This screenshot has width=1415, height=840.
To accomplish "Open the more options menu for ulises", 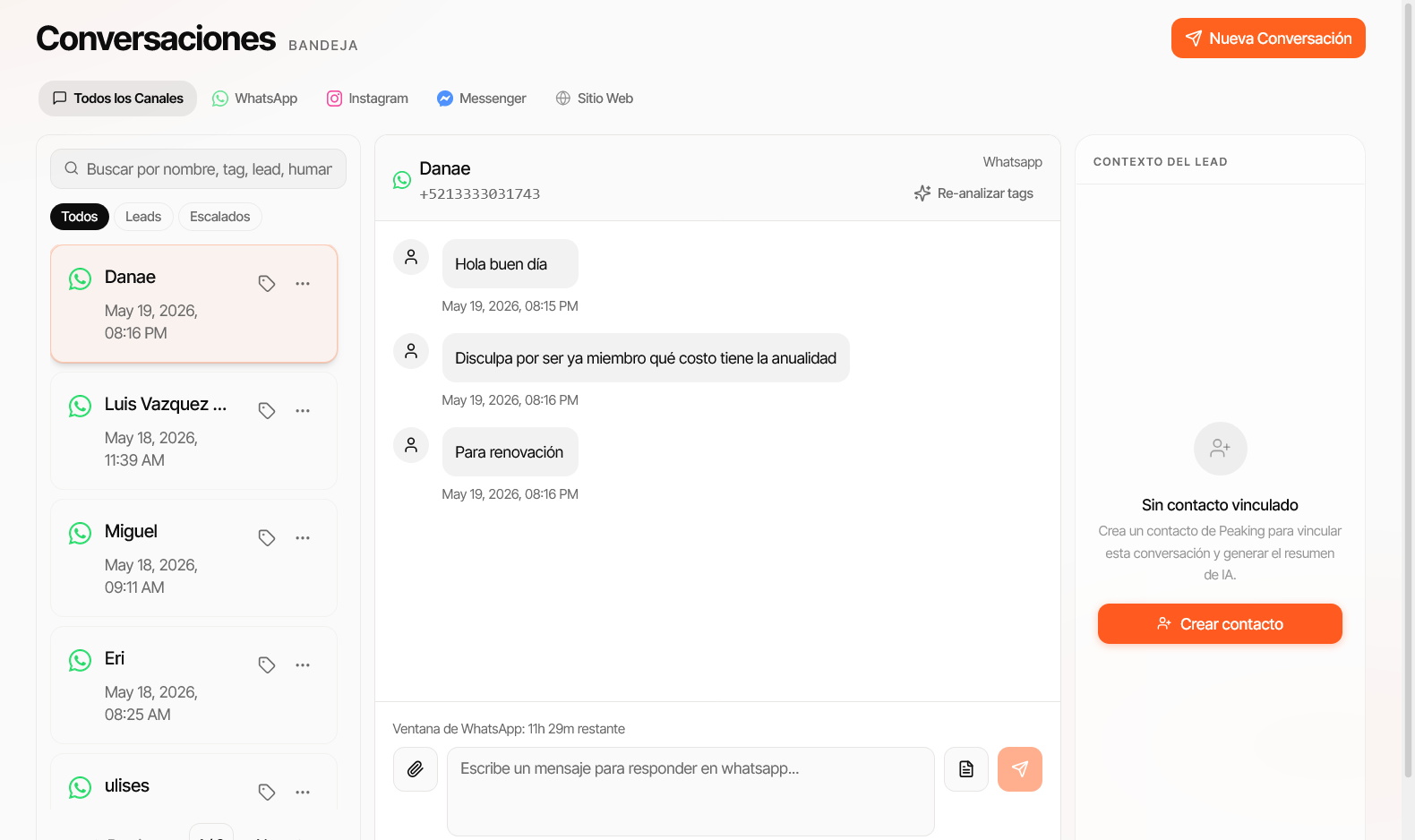I will click(303, 792).
